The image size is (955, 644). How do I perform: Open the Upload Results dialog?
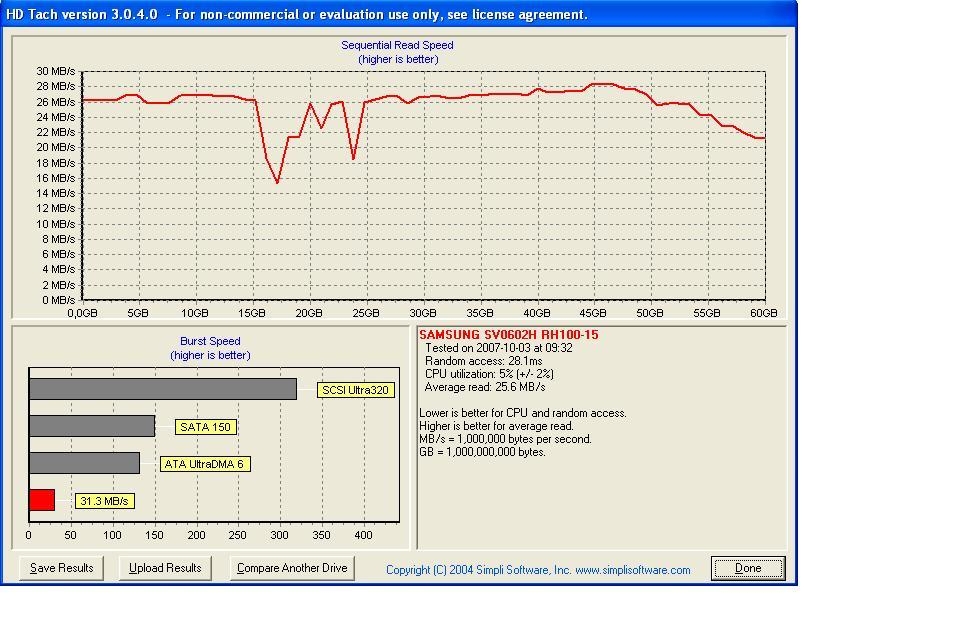click(x=165, y=568)
